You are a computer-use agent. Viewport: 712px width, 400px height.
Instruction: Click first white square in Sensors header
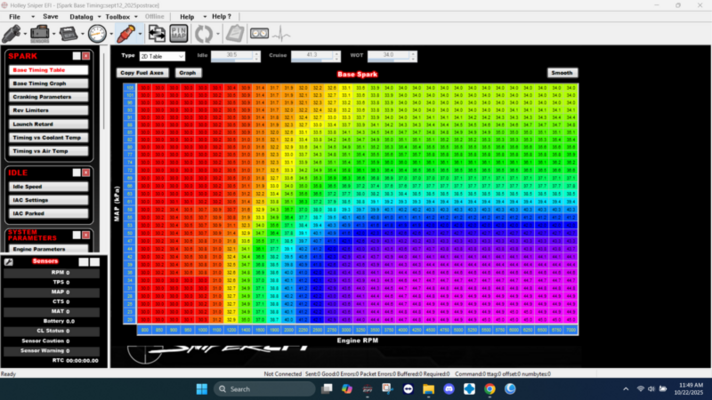[x=84, y=262]
